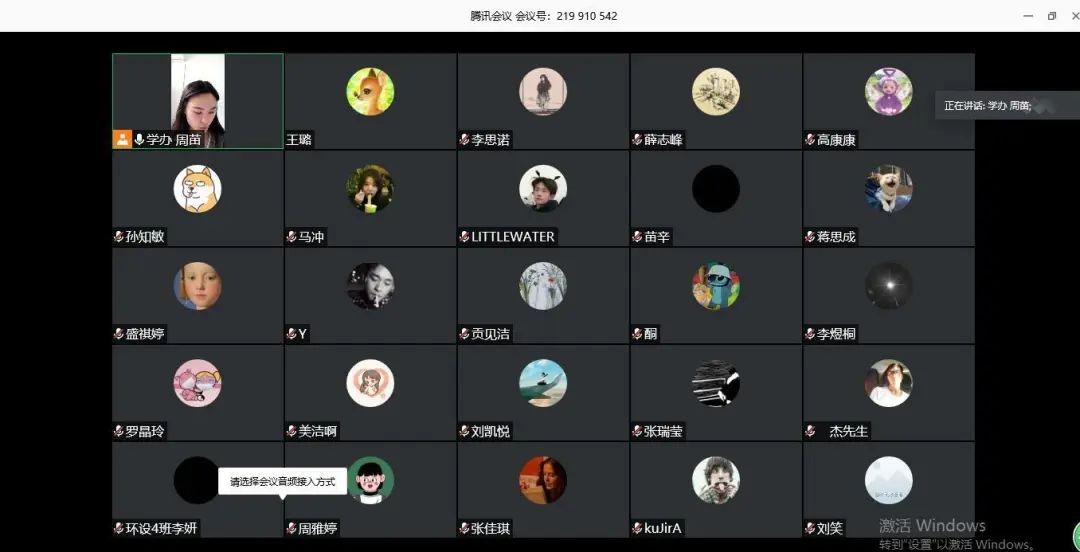The height and width of the screenshot is (552, 1080).
Task: Select 张佳琪's red-toned avatar
Action: tap(543, 480)
